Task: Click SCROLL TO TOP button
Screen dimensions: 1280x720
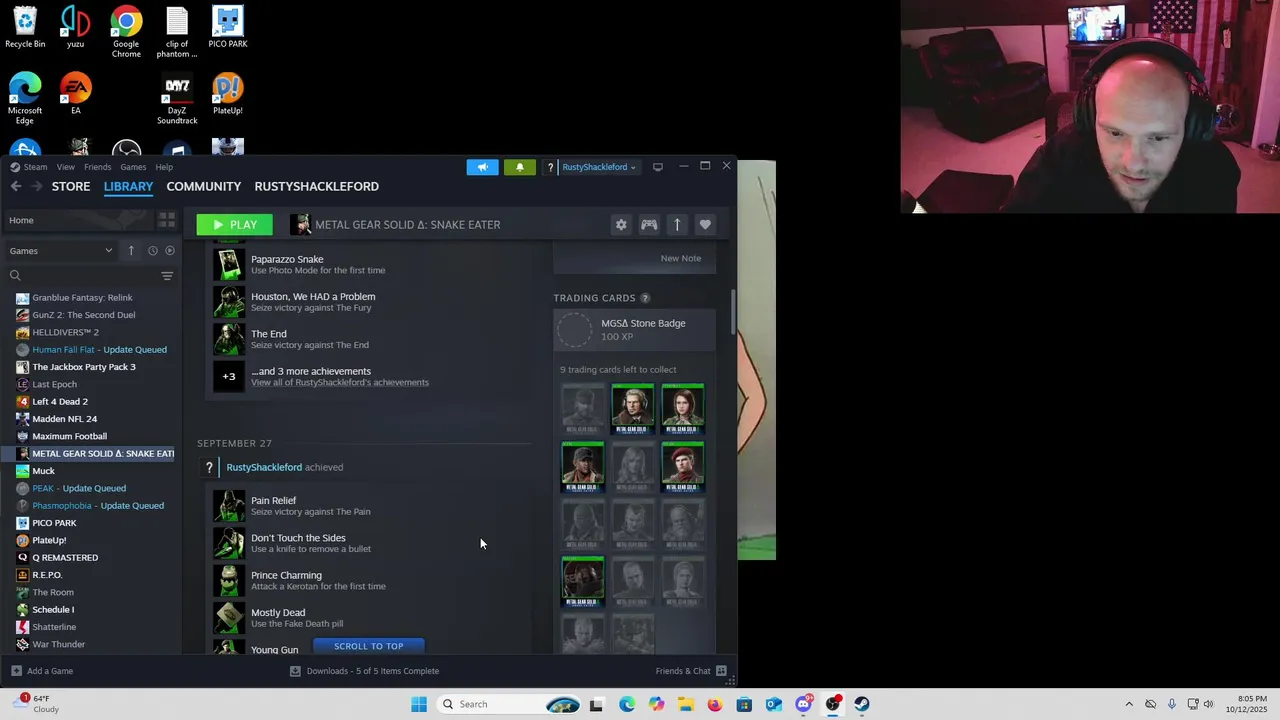Action: tap(369, 646)
